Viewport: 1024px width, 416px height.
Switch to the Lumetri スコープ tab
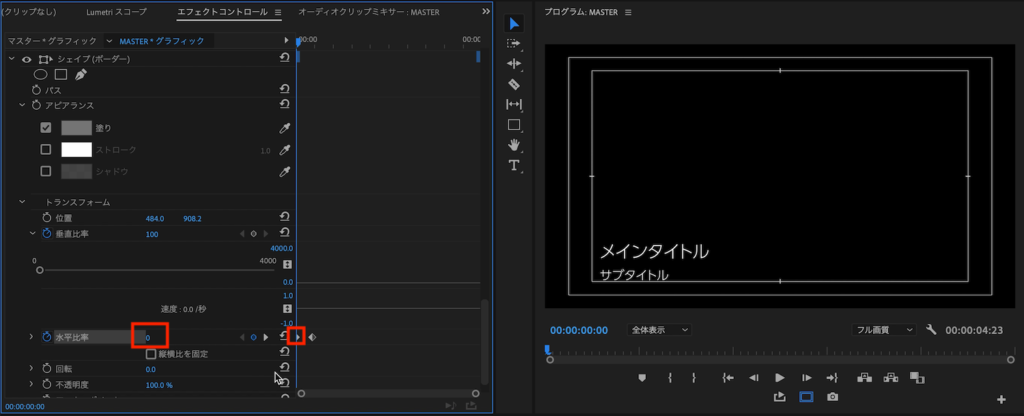click(x=128, y=12)
